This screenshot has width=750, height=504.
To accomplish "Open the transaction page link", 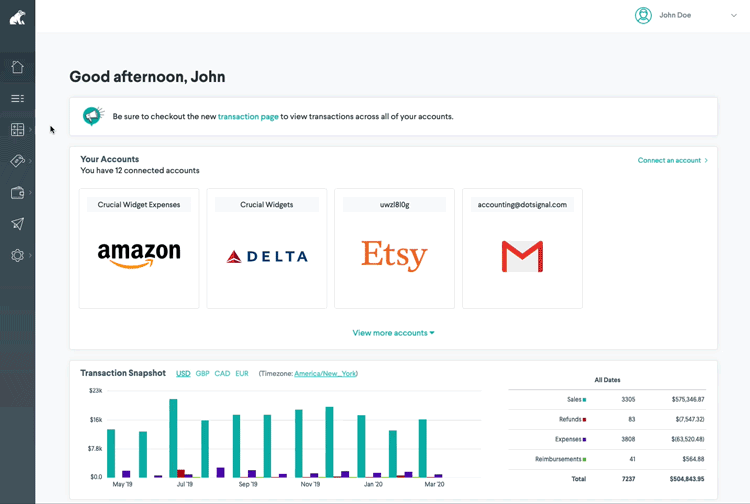I will point(248,117).
